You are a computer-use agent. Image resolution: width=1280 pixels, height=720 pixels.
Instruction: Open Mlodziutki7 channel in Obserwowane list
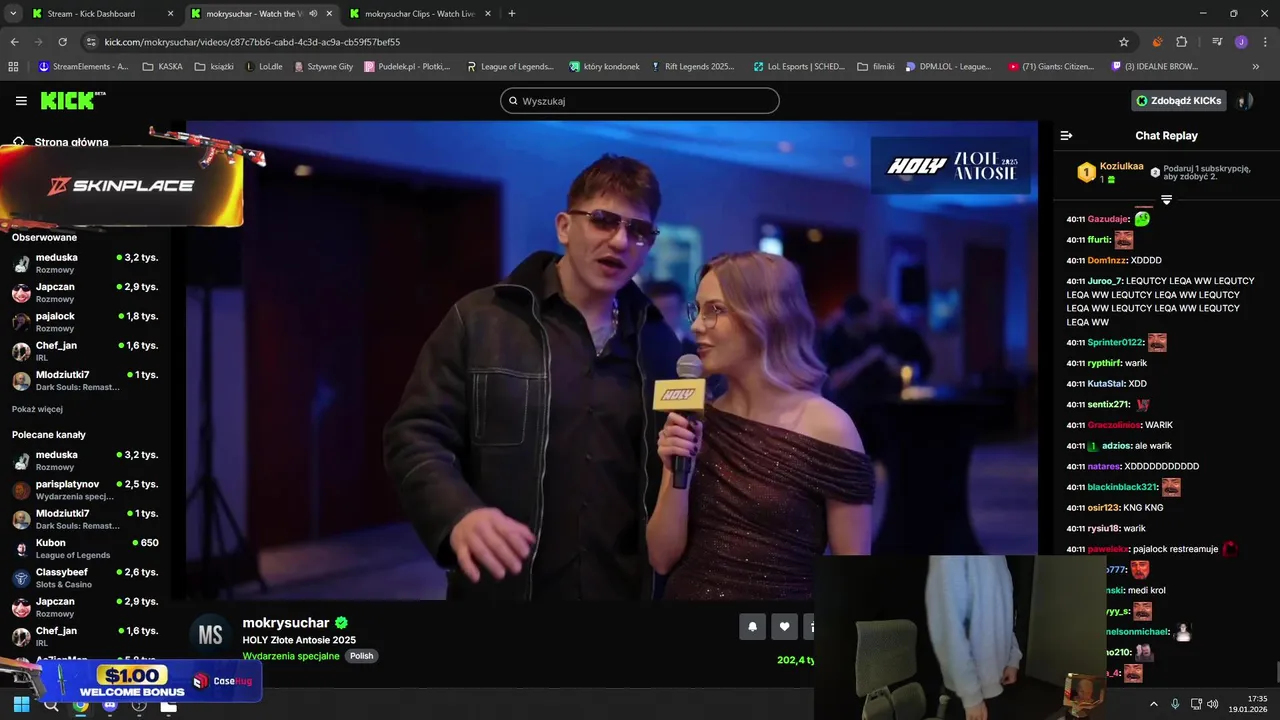(x=85, y=380)
